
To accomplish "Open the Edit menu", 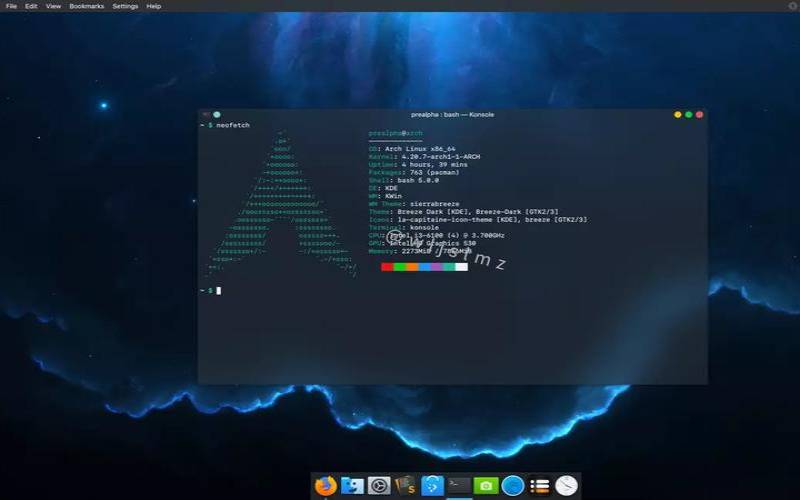I will click(x=31, y=6).
